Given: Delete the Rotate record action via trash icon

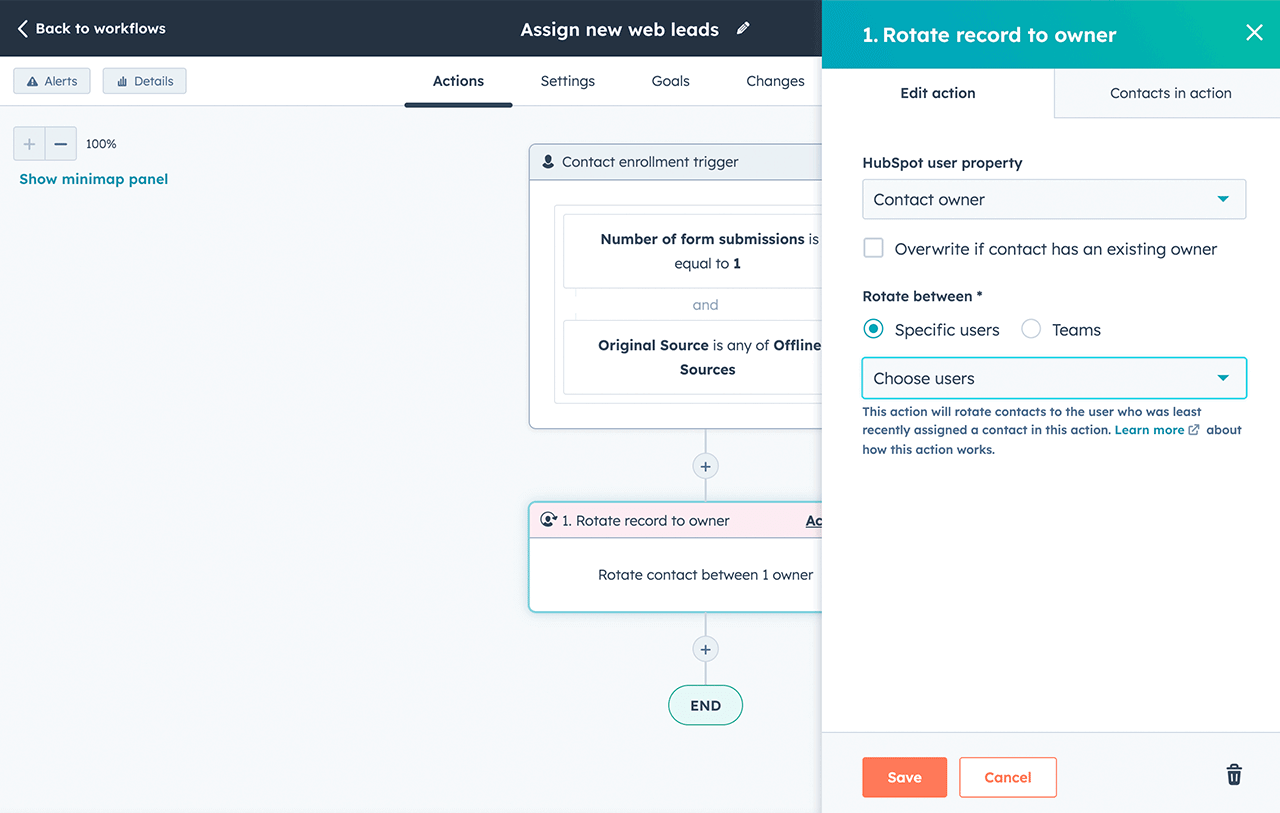Looking at the screenshot, I should pyautogui.click(x=1233, y=775).
